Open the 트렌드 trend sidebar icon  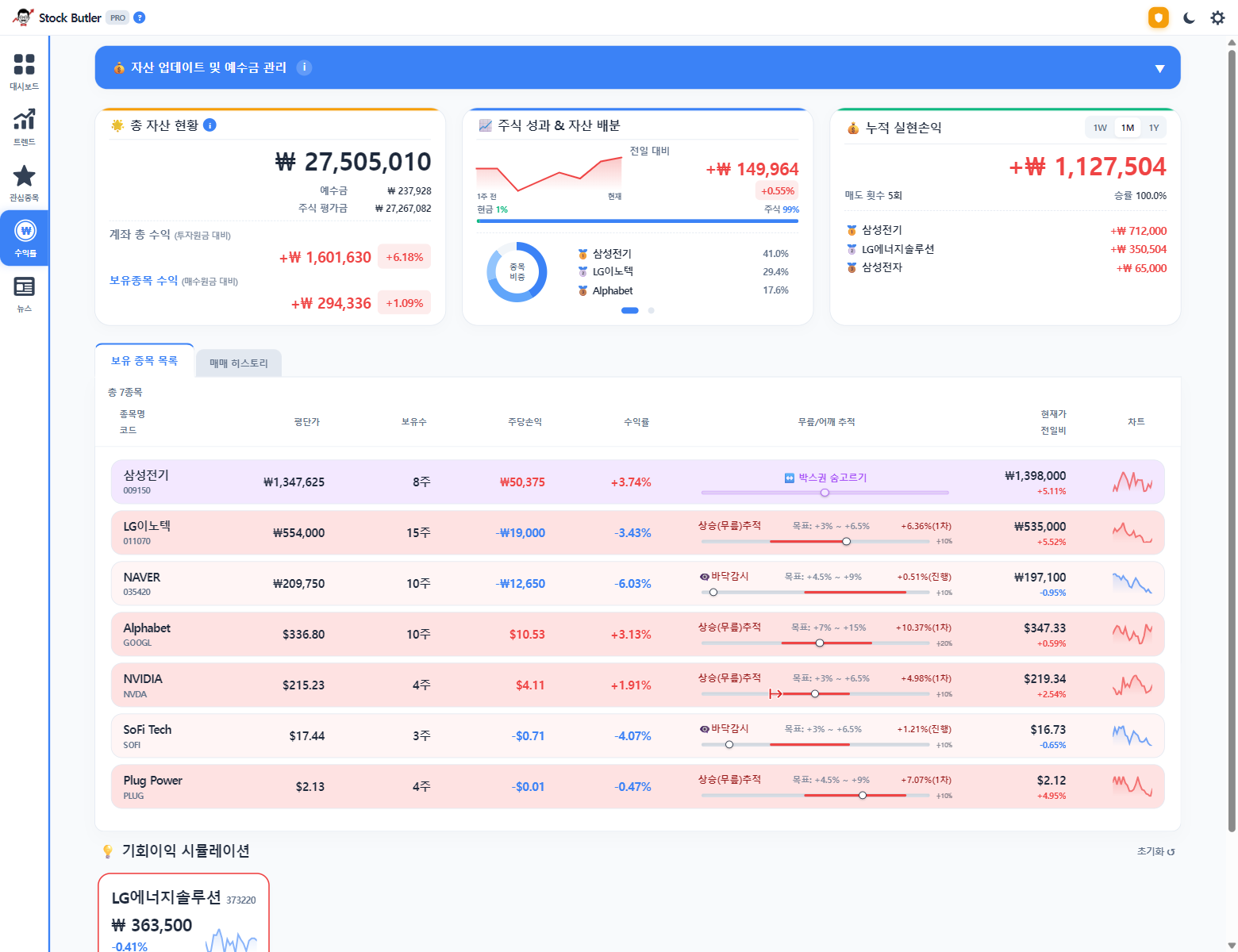coord(24,127)
